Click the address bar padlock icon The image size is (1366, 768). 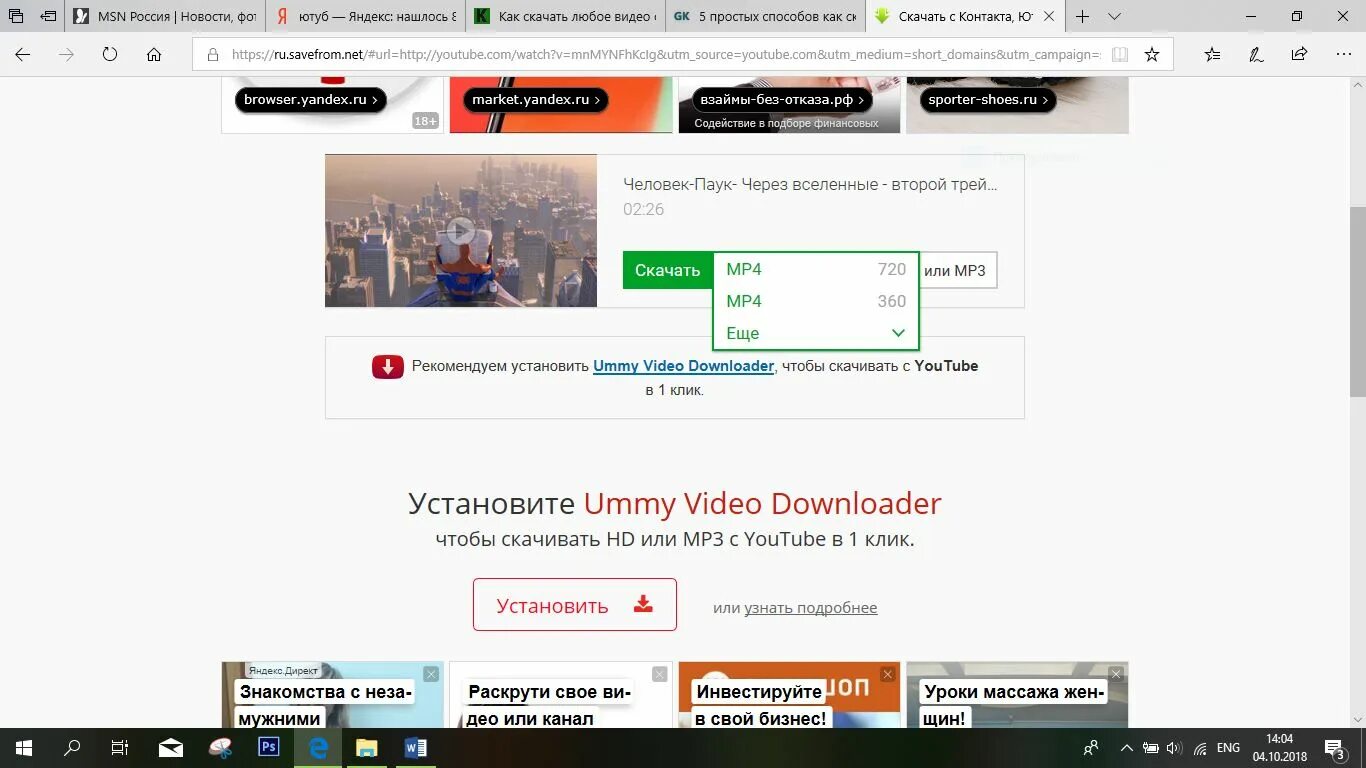212,55
